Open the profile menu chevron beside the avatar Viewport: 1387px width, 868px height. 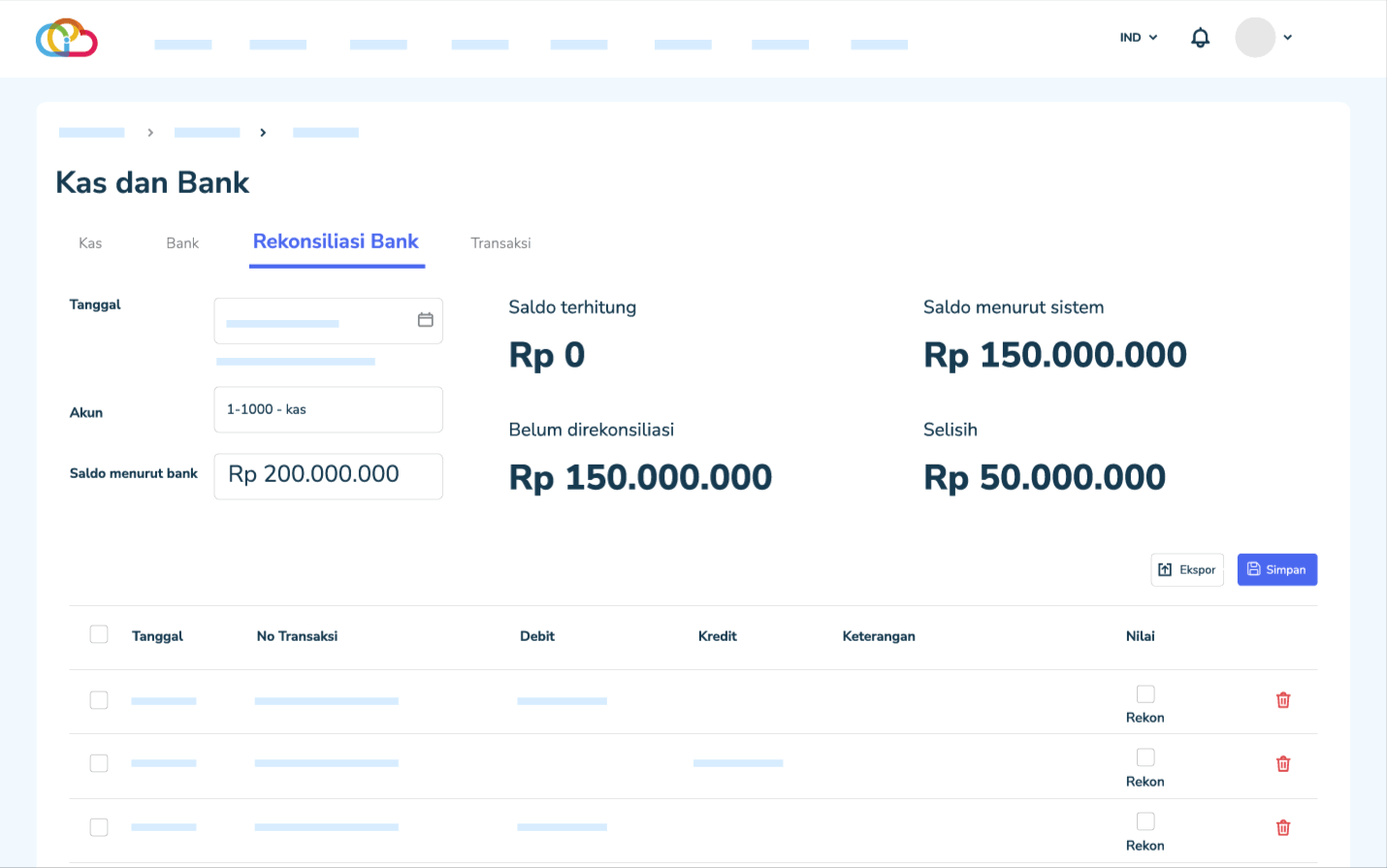coord(1287,38)
